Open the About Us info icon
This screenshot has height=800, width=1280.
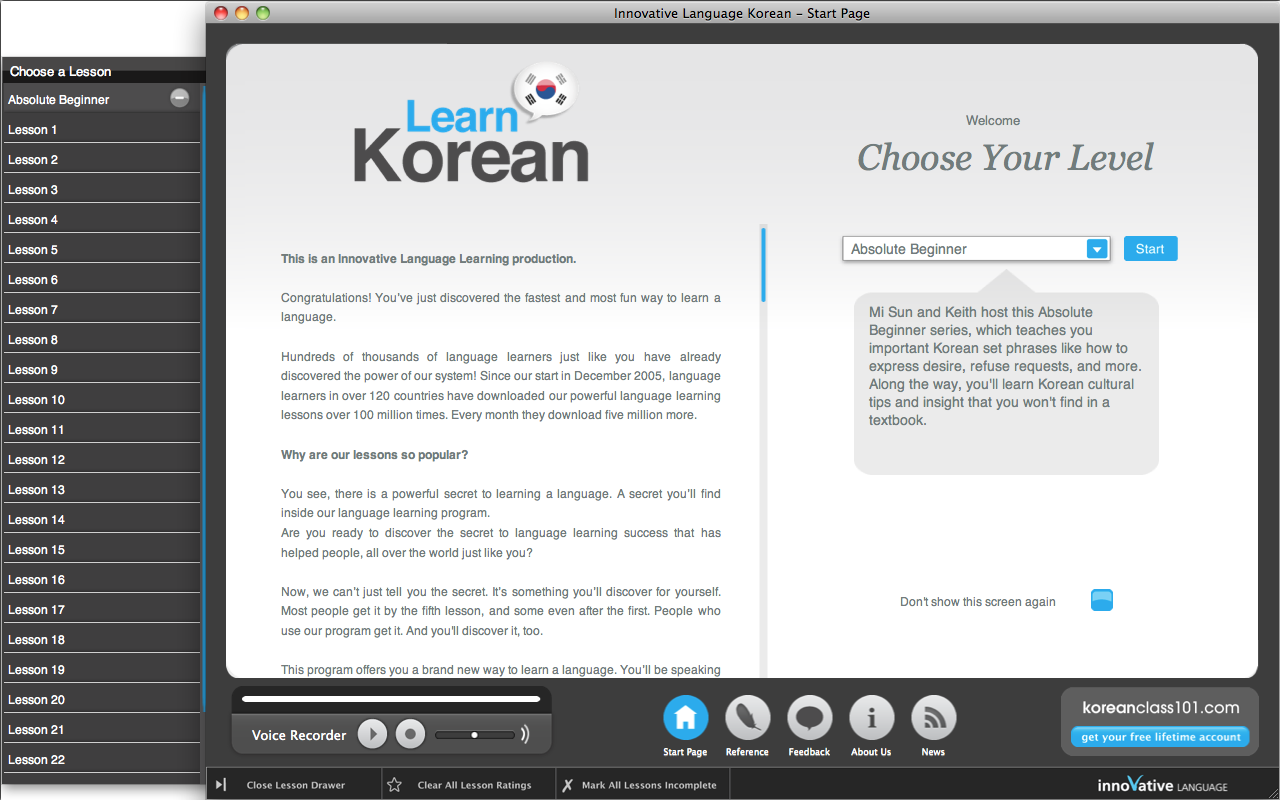(x=871, y=718)
